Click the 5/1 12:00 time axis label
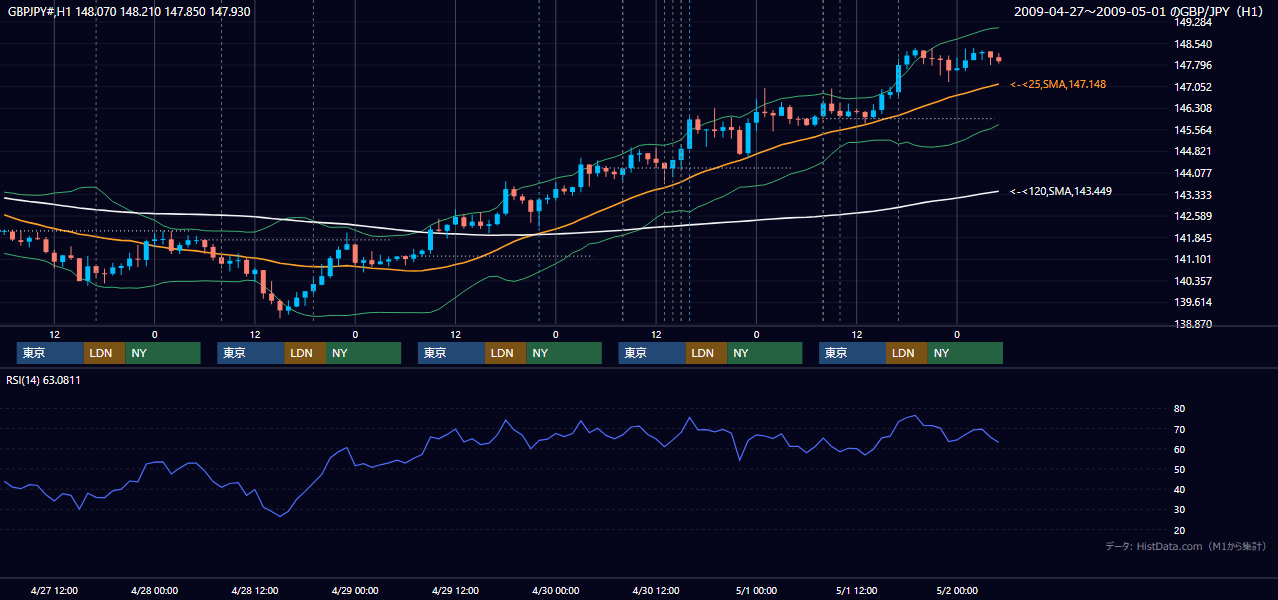1278x600 pixels. pos(857,590)
